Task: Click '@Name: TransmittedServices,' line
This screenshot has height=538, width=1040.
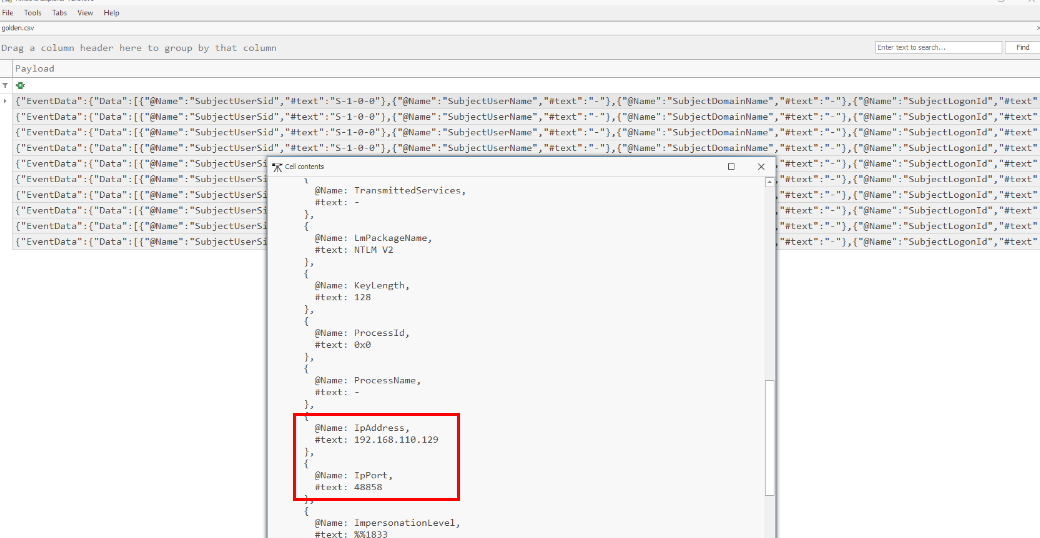Action: click(x=391, y=190)
